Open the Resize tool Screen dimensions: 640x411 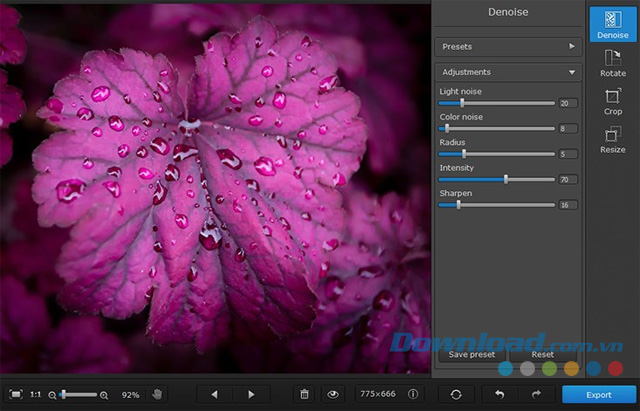(x=613, y=138)
